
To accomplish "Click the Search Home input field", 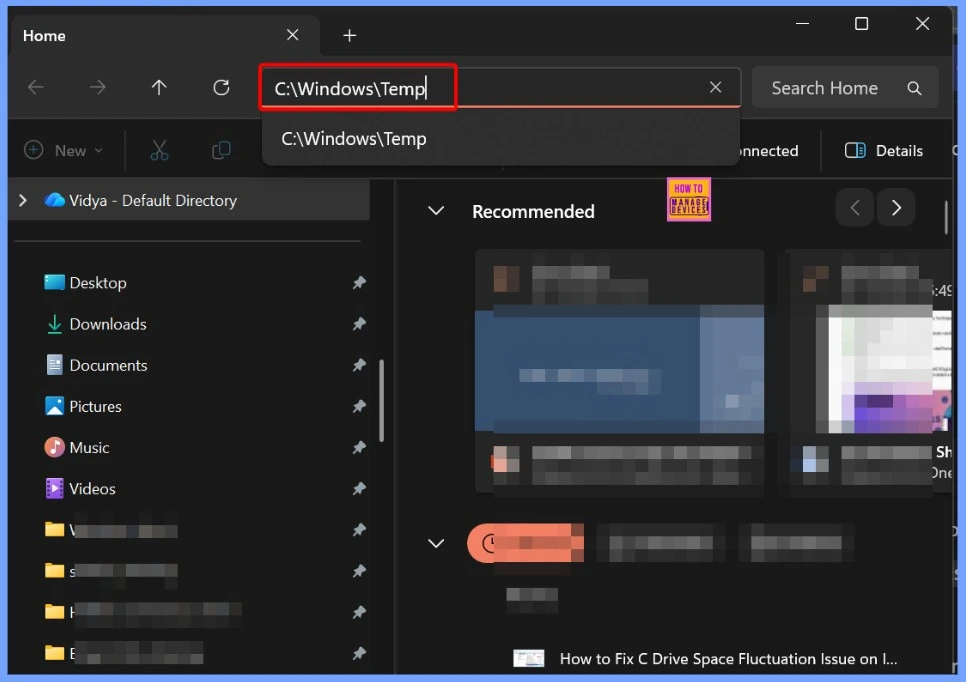I will 824,88.
